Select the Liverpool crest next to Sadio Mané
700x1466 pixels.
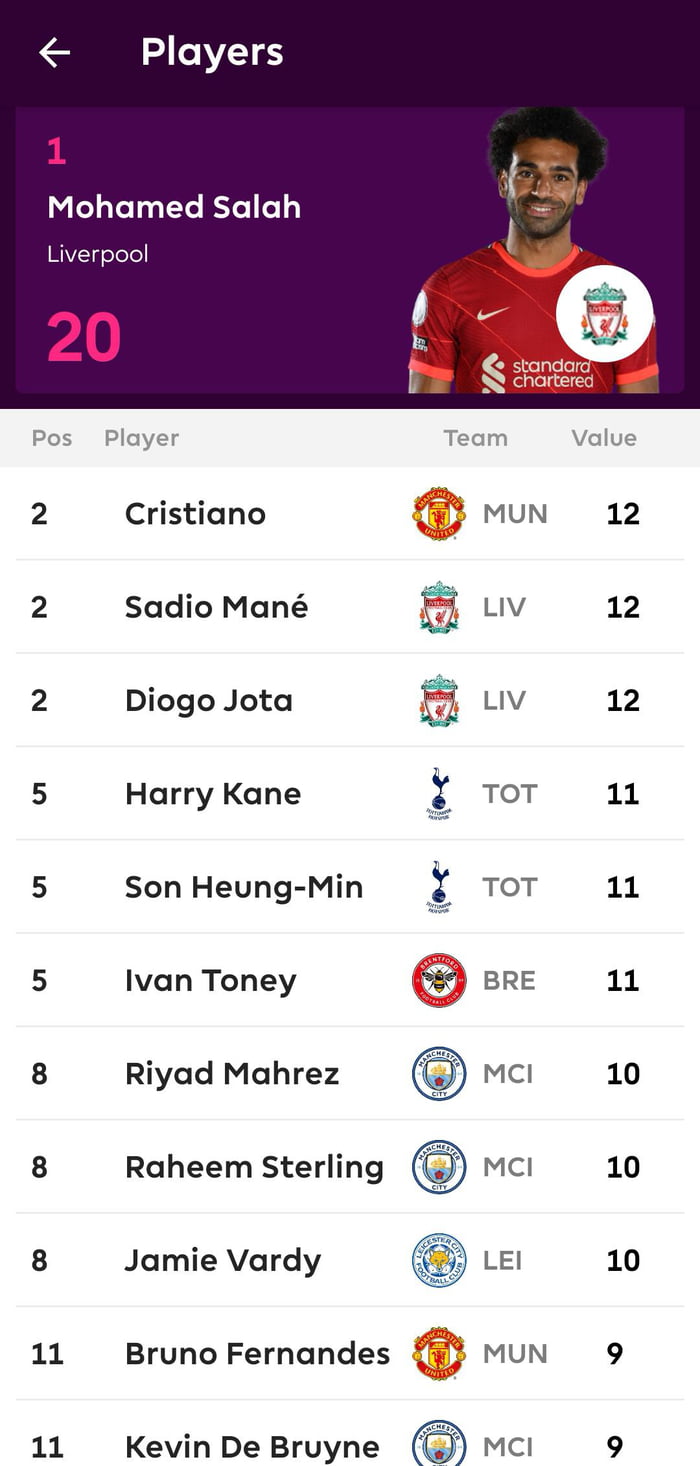click(x=438, y=607)
